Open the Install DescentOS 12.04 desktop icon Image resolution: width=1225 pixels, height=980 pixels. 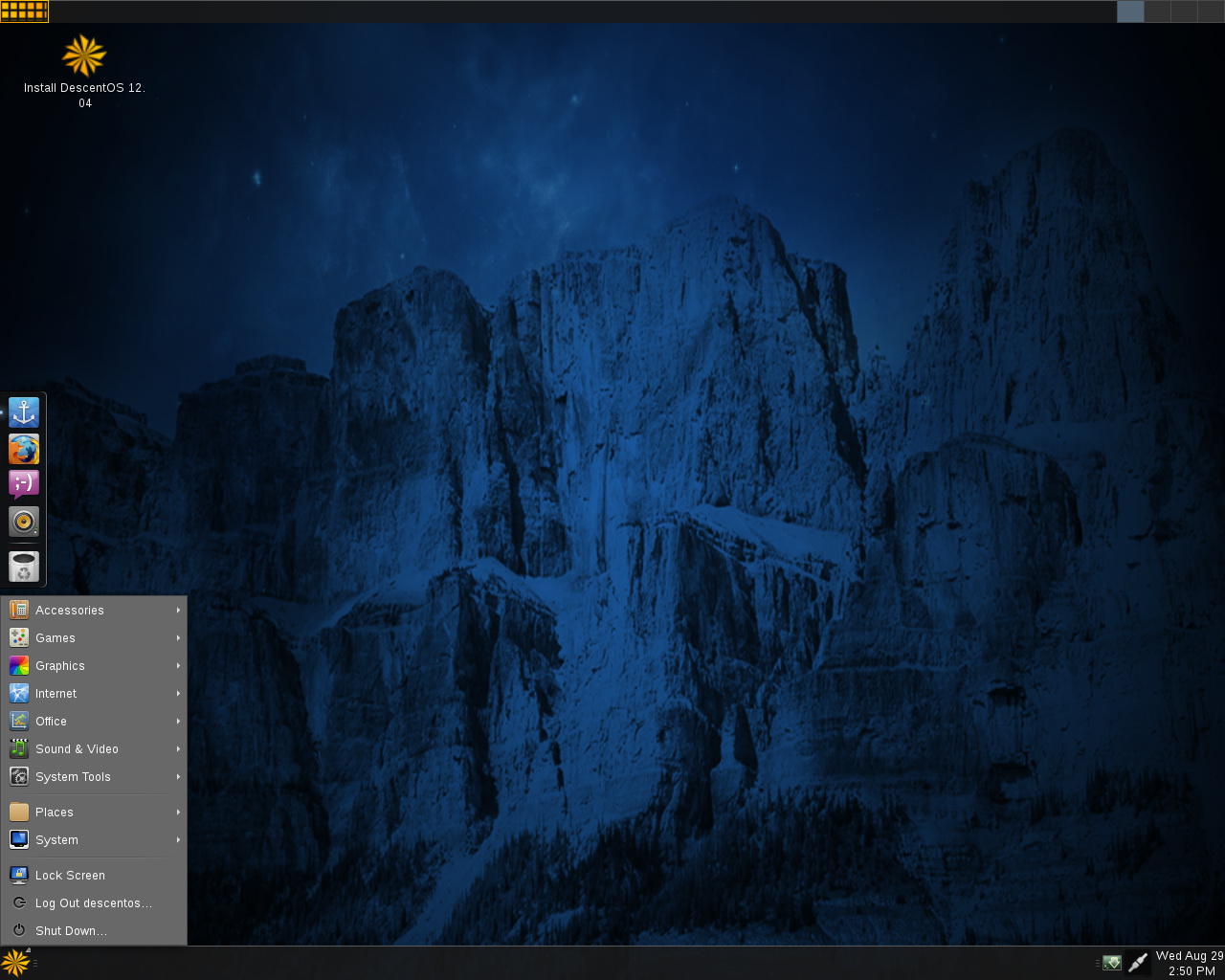tap(84, 72)
